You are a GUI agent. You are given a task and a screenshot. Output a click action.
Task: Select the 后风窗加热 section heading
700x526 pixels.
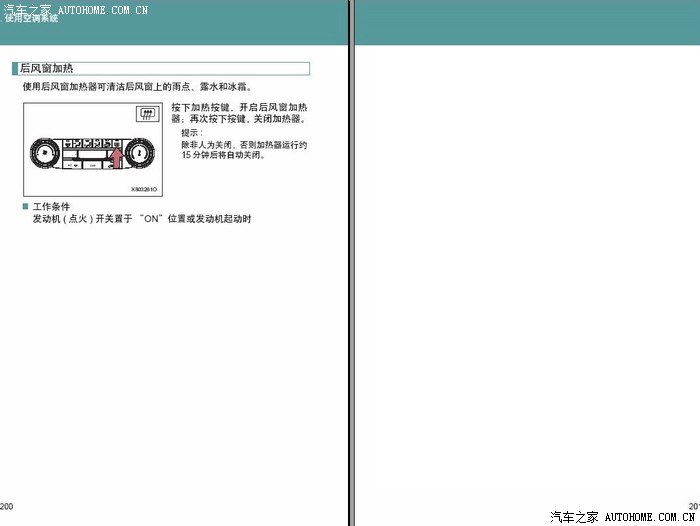click(47, 69)
